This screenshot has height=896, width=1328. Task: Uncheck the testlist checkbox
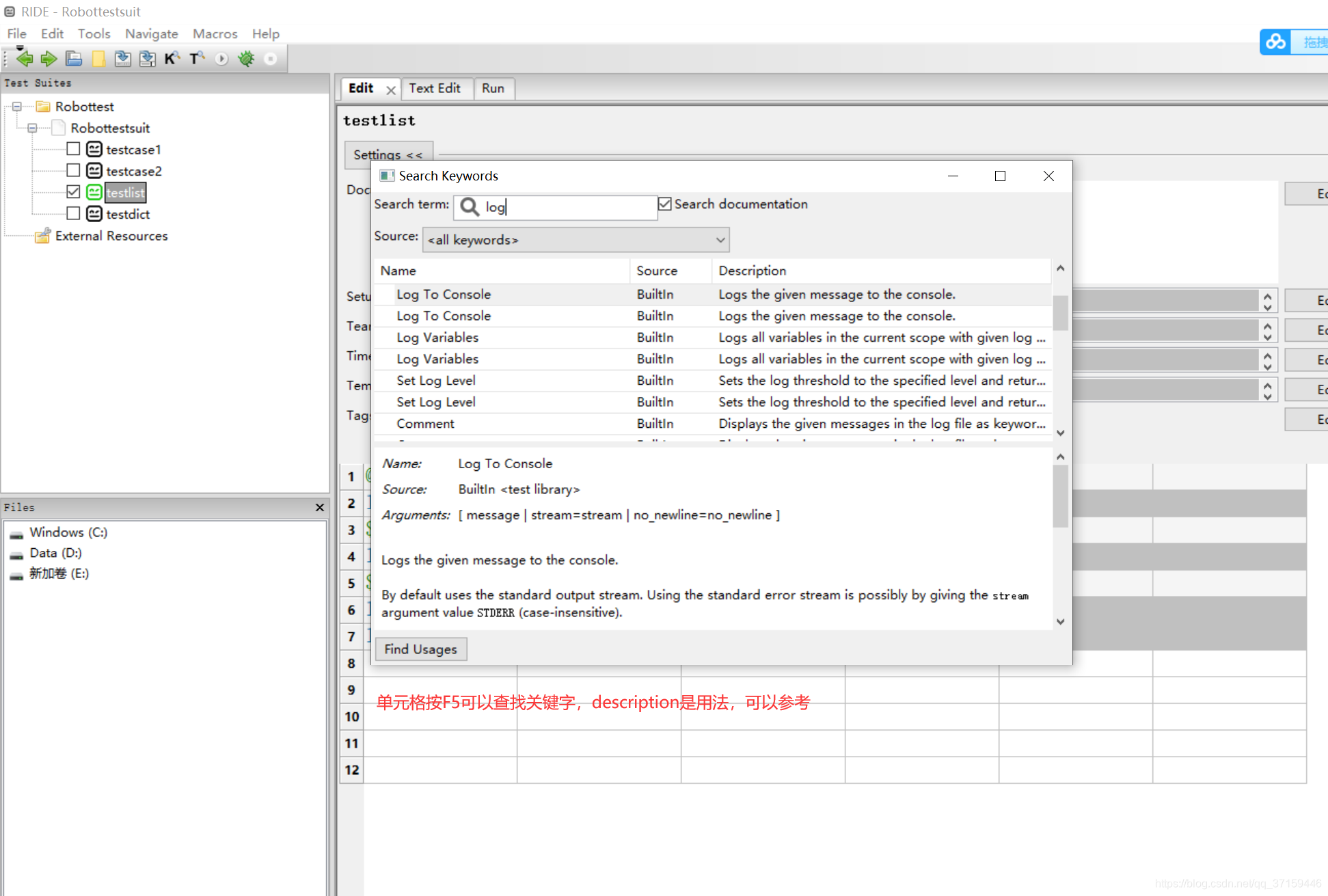pyautogui.click(x=73, y=192)
